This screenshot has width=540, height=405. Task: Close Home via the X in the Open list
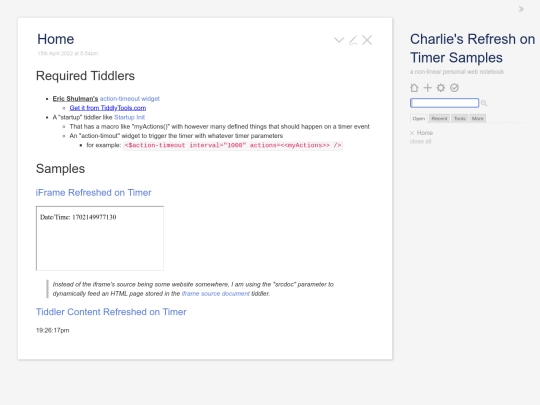(x=412, y=133)
